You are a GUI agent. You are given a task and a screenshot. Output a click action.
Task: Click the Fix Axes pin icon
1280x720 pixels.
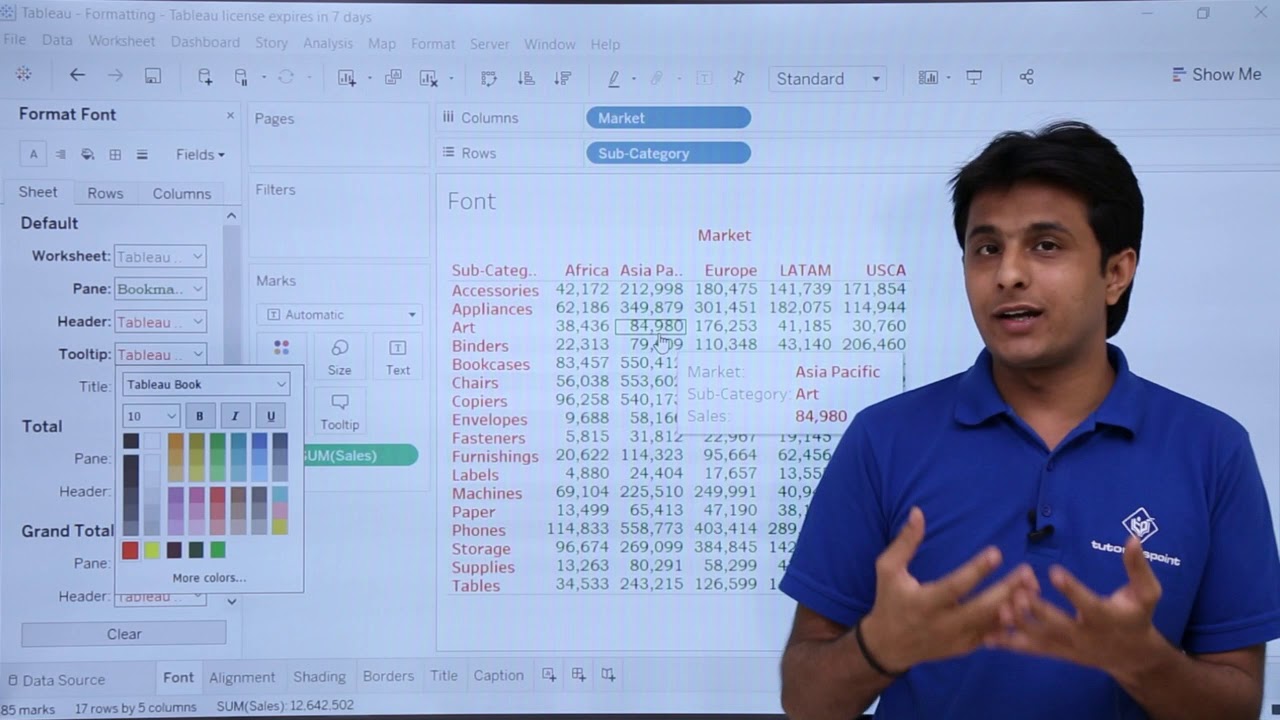point(739,77)
